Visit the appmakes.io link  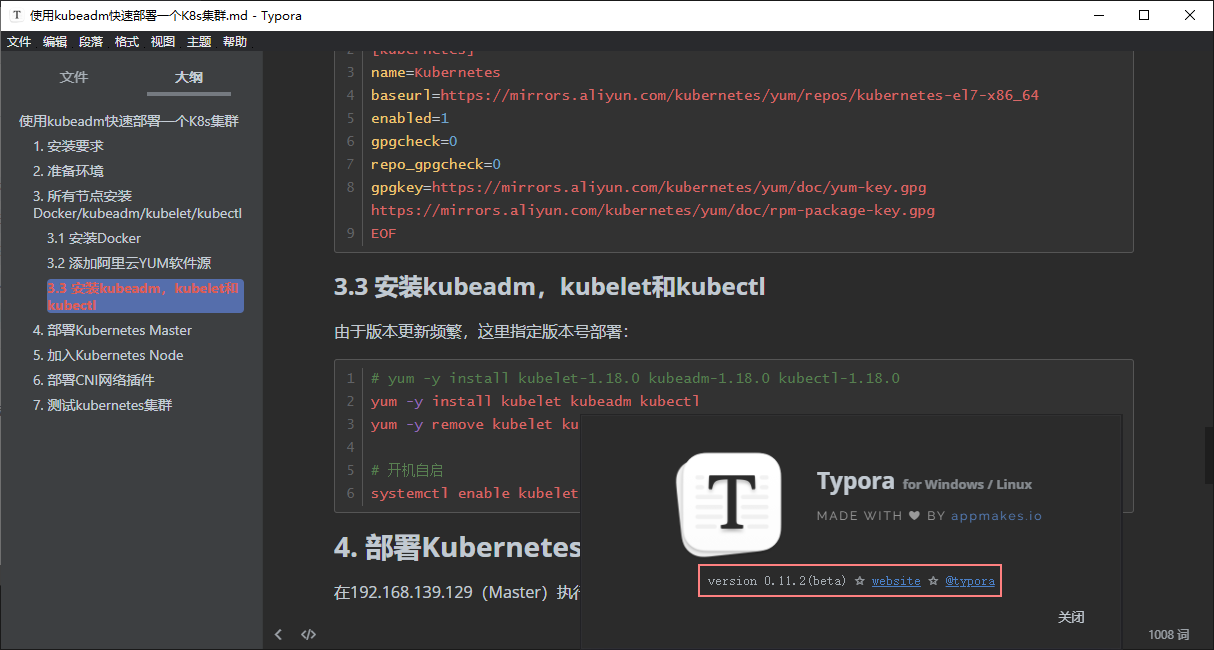point(997,516)
